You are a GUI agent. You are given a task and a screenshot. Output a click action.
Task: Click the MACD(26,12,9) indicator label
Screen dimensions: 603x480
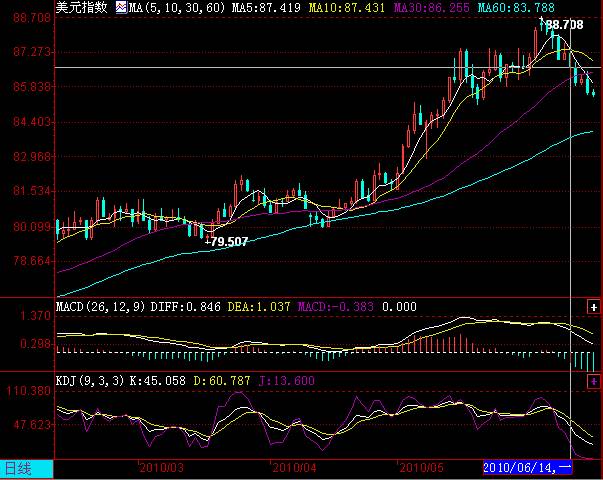pyautogui.click(x=101, y=307)
